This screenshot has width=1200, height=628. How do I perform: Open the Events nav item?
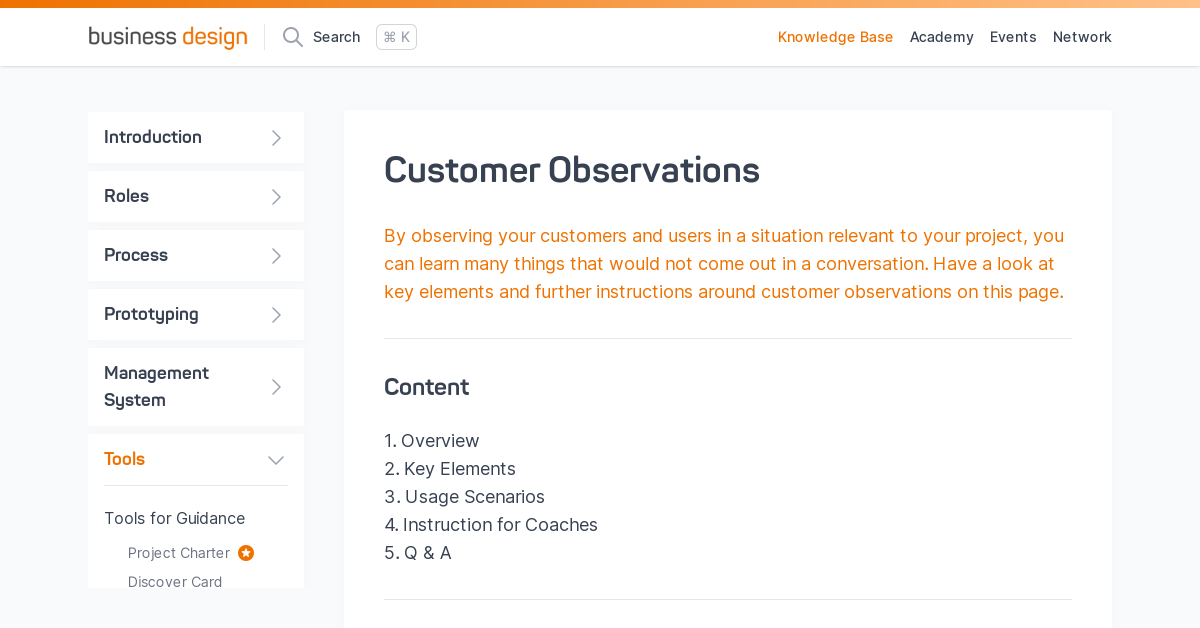click(1013, 37)
